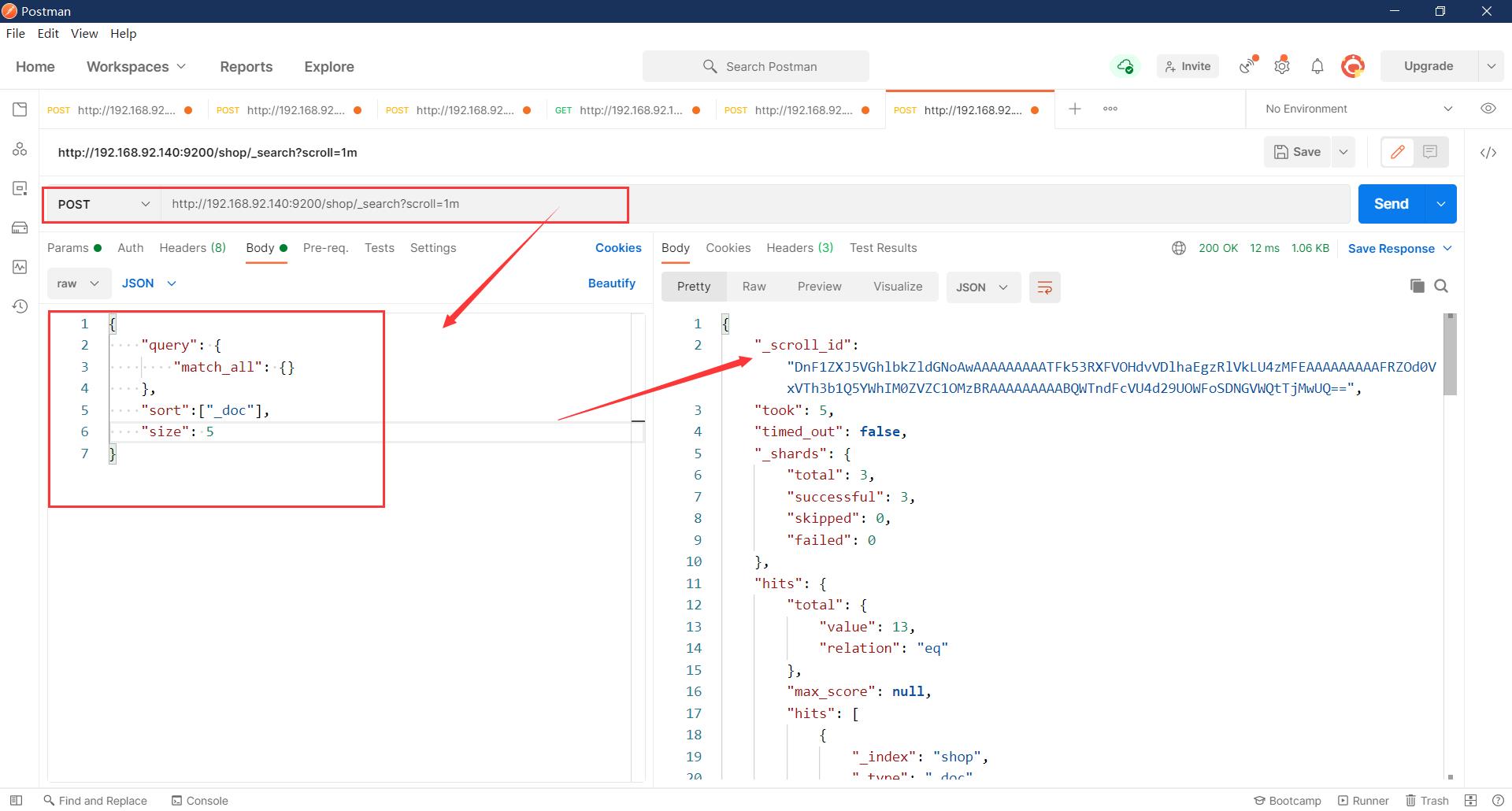The width and height of the screenshot is (1512, 811).
Task: Open Find and Replace
Action: pos(95,800)
